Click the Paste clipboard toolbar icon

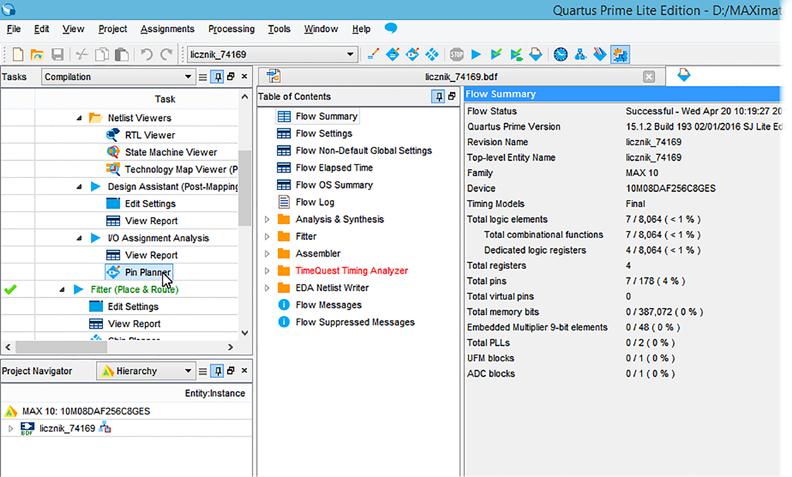pyautogui.click(x=122, y=54)
